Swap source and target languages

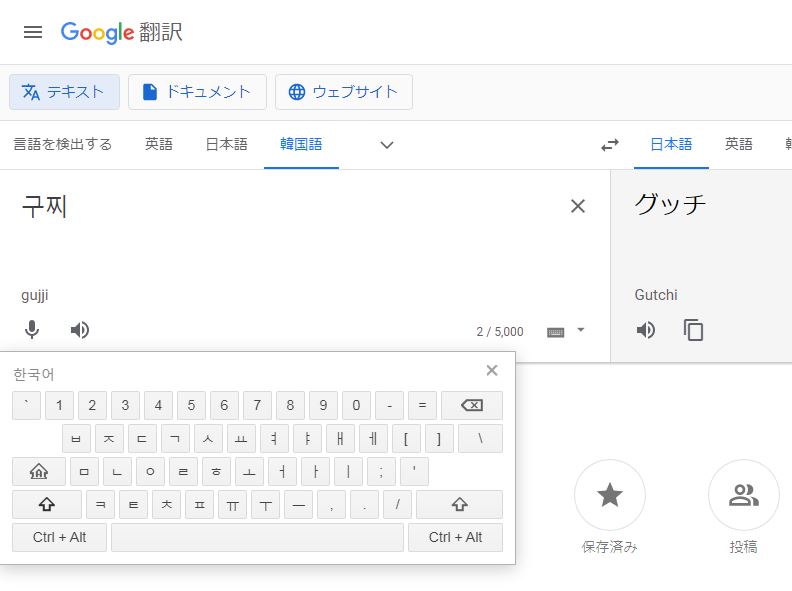coord(610,145)
